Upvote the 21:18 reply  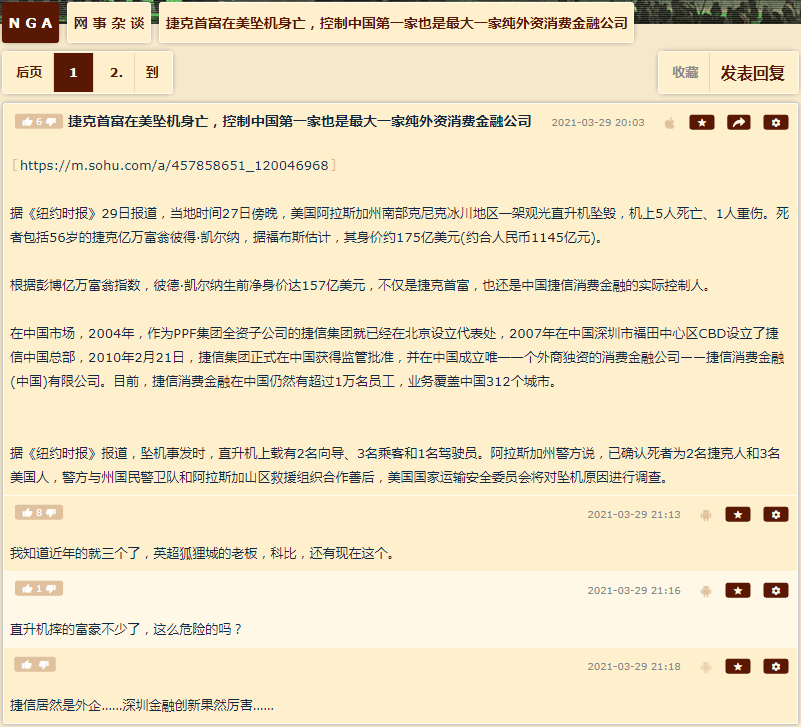(x=27, y=665)
